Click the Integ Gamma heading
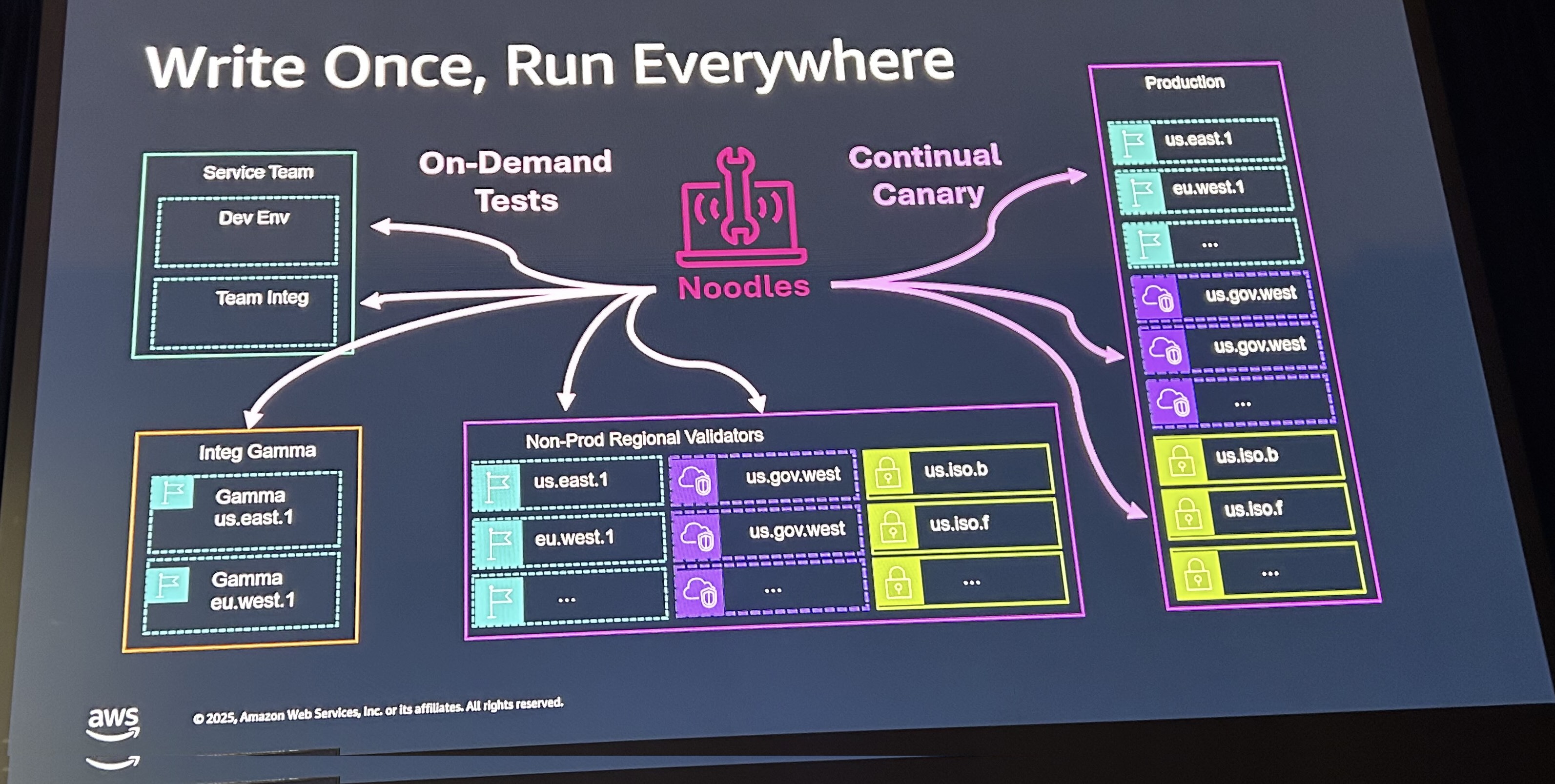1555x784 pixels. [x=257, y=451]
